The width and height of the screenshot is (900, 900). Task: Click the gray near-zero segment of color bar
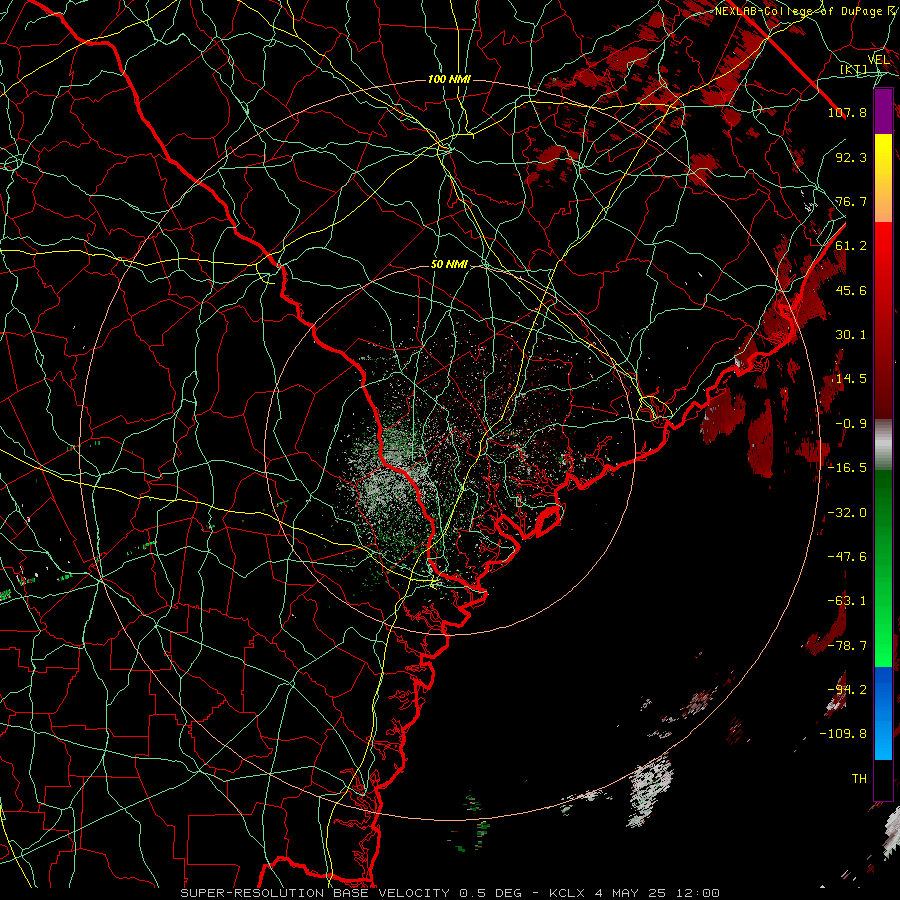click(x=883, y=445)
